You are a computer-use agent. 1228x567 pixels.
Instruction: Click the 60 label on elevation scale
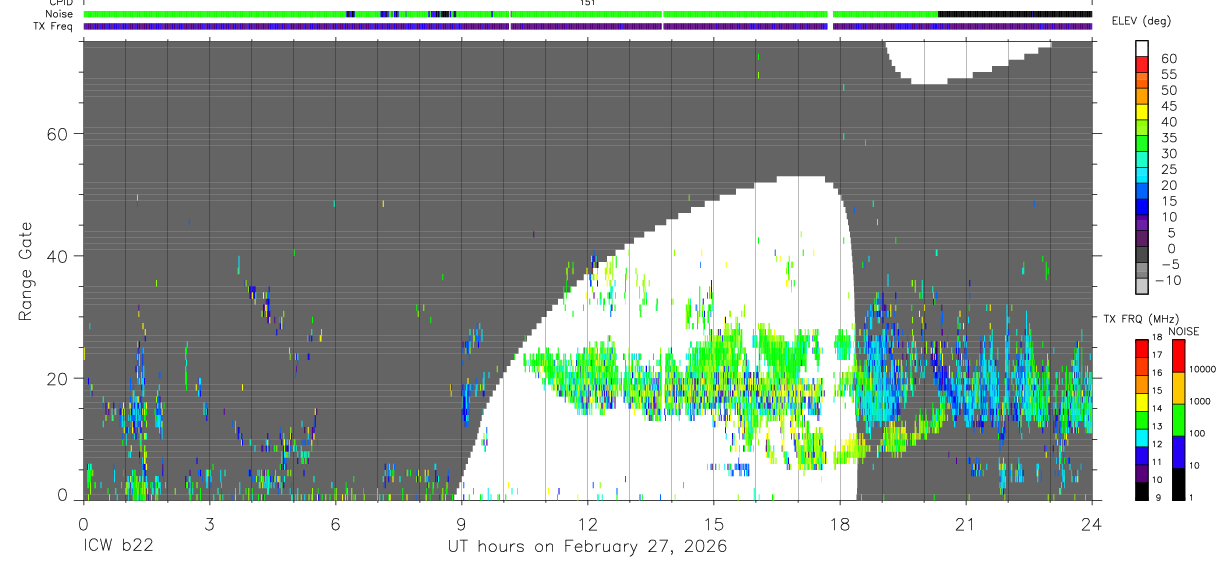click(1168, 59)
